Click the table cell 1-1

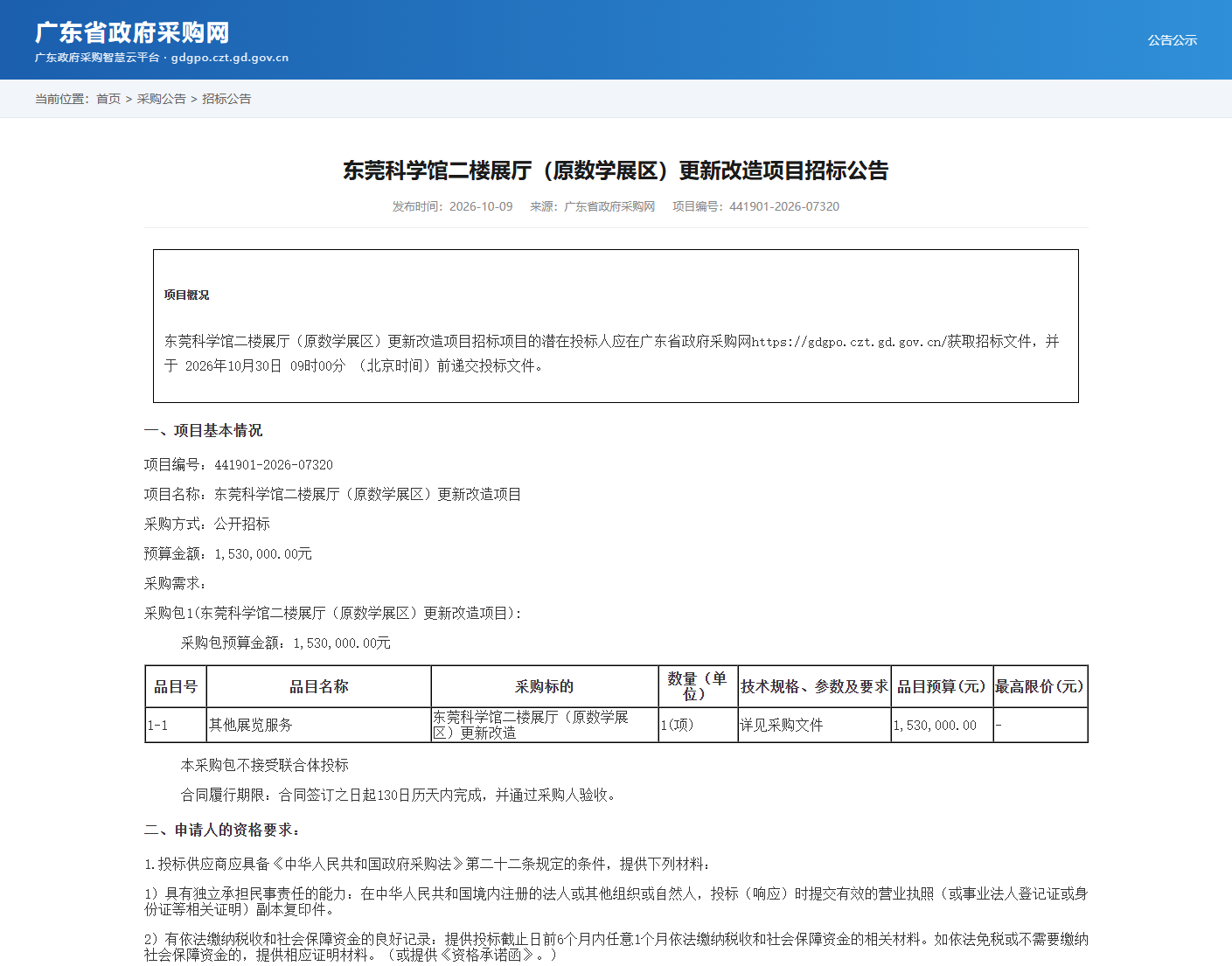(176, 725)
